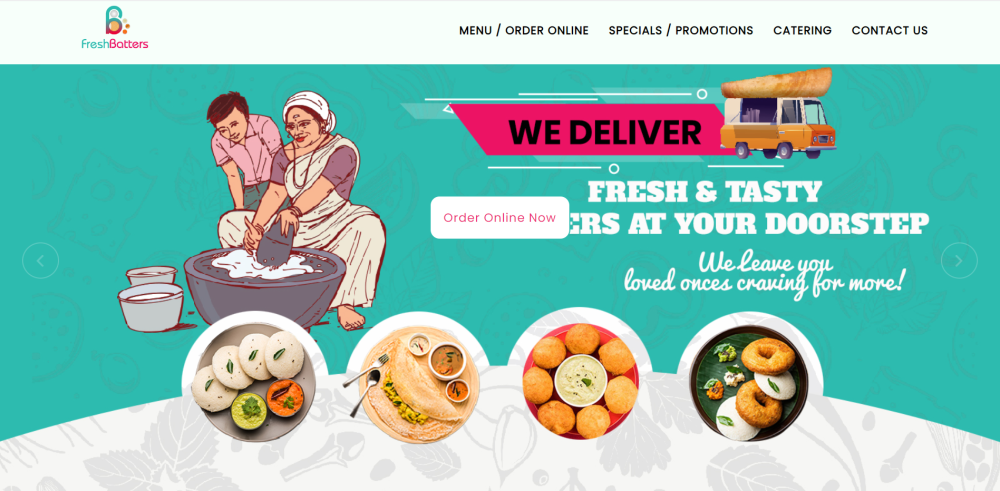Click the Order Online Now button
Screen dimensions: 1000x491
click(x=500, y=217)
